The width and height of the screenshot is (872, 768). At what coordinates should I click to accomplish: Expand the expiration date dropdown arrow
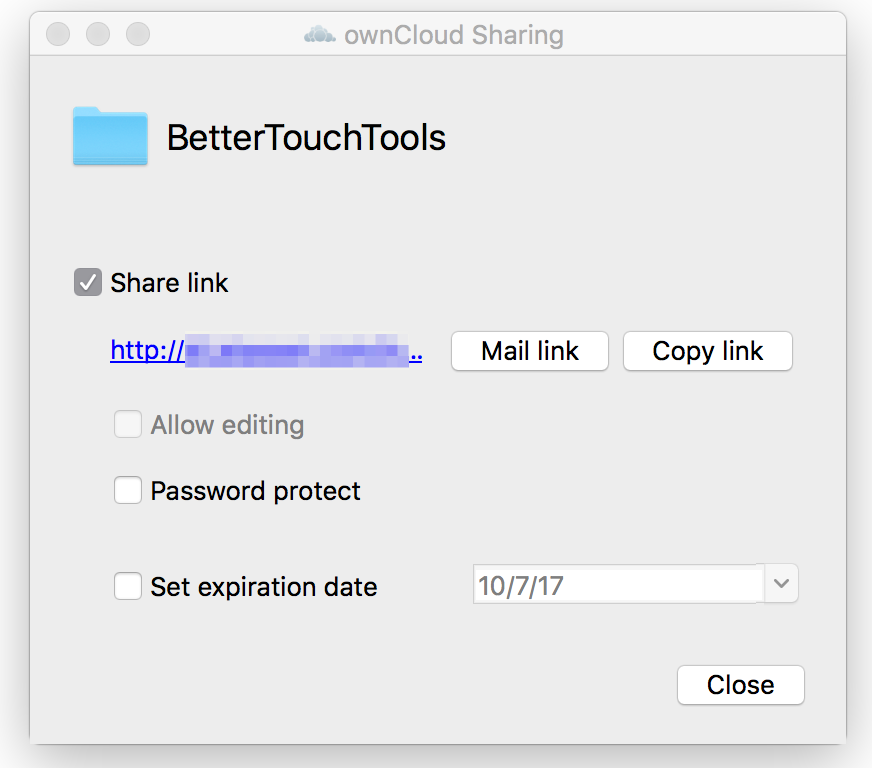tap(781, 583)
